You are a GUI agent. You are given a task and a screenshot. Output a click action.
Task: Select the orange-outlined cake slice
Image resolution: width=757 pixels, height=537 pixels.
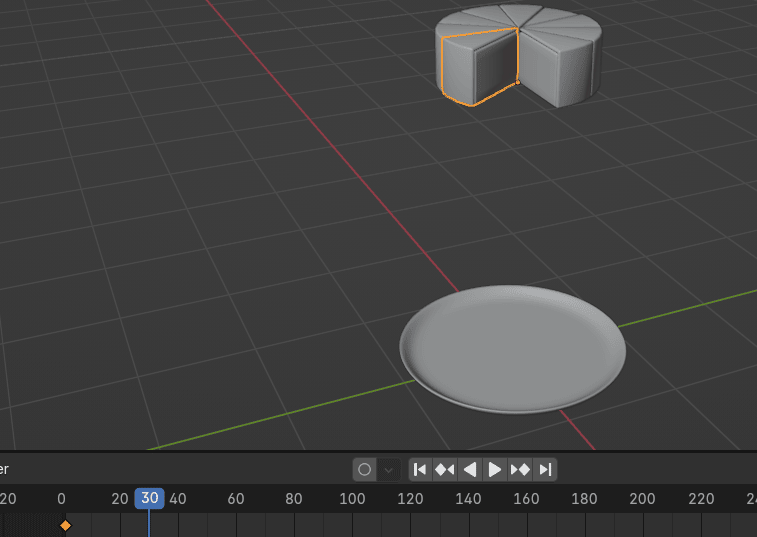474,68
